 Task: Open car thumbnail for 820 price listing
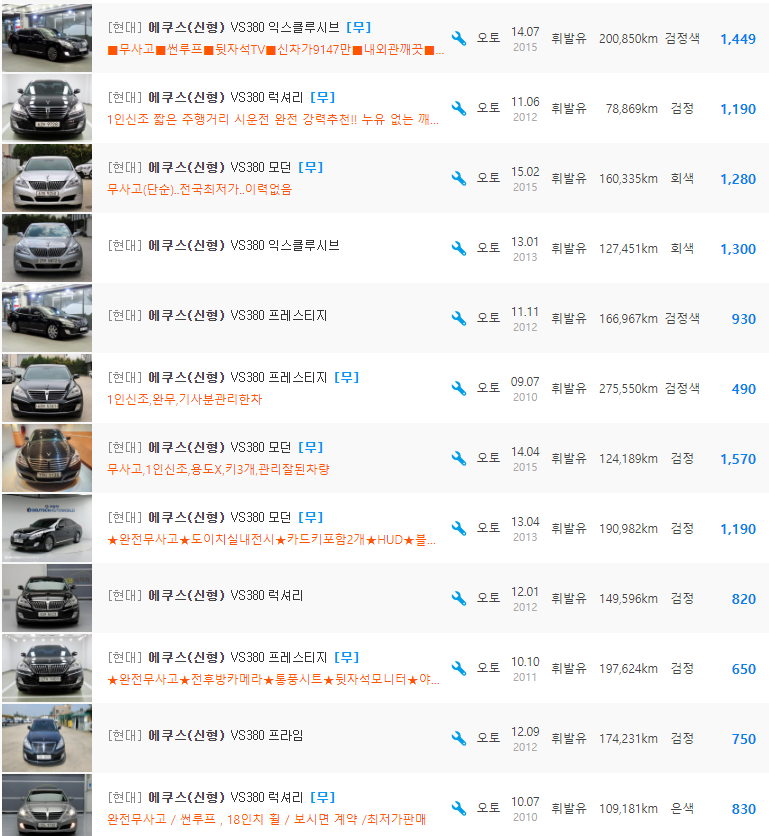pyautogui.click(x=47, y=598)
